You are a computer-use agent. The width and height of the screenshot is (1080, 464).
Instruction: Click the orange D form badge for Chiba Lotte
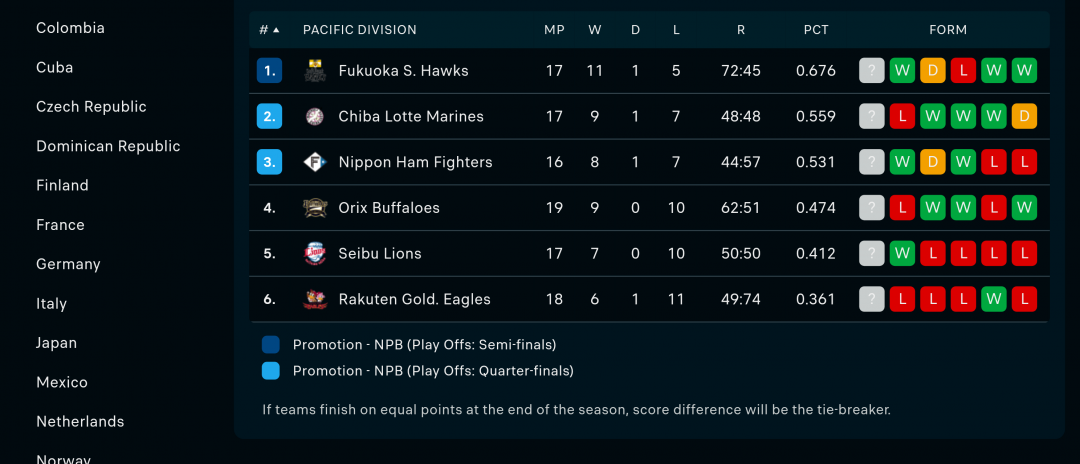(x=1024, y=117)
